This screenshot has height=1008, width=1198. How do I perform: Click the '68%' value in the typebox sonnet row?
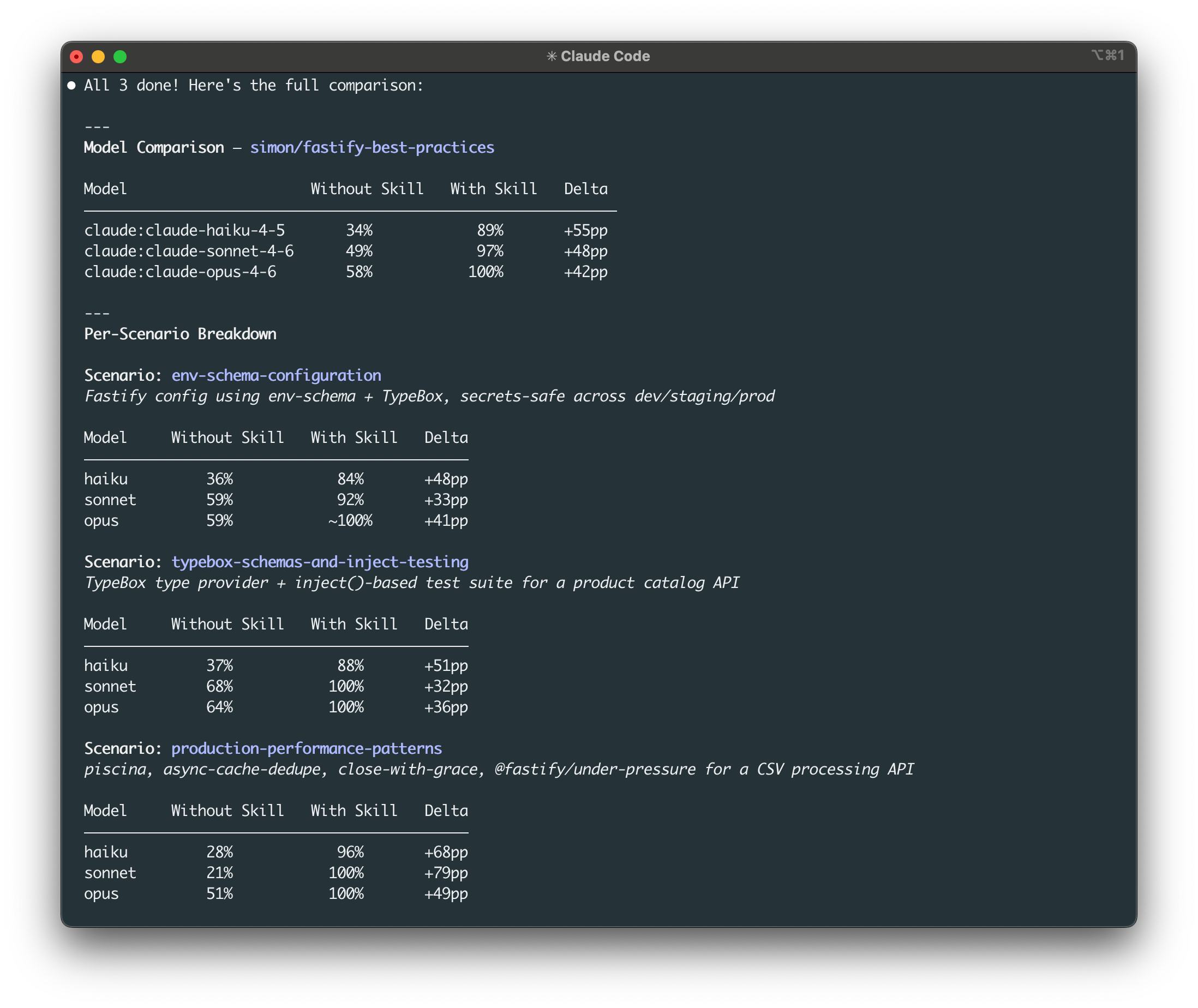tap(219, 686)
